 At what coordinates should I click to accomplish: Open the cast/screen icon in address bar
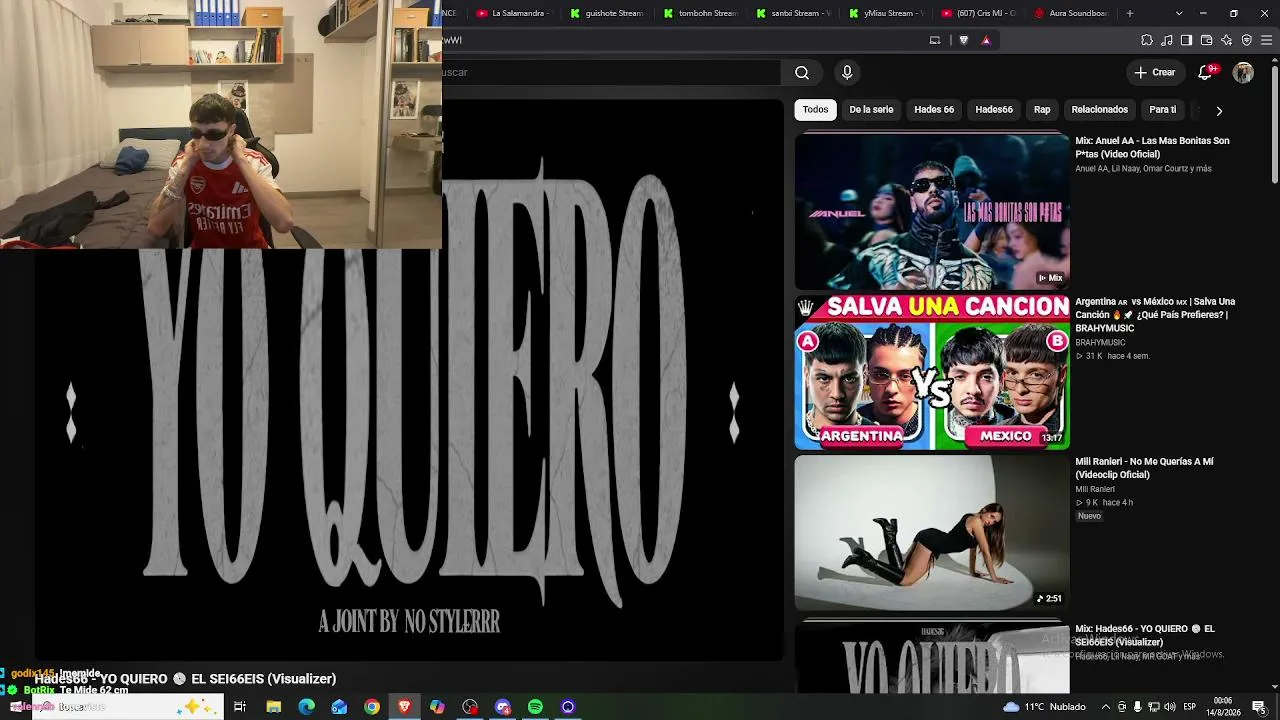tap(935, 40)
